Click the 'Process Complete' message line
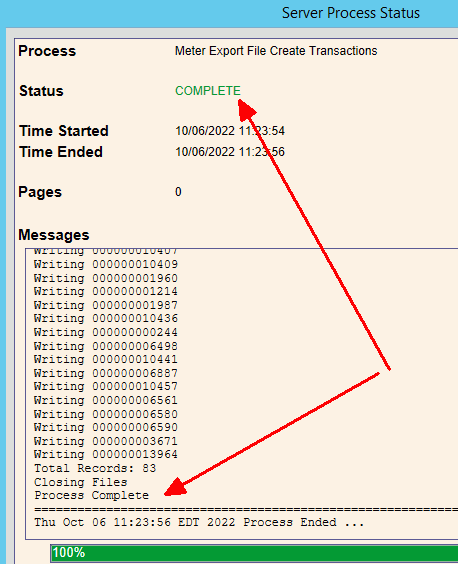Viewport: 458px width, 564px height. pyautogui.click(x=91, y=495)
